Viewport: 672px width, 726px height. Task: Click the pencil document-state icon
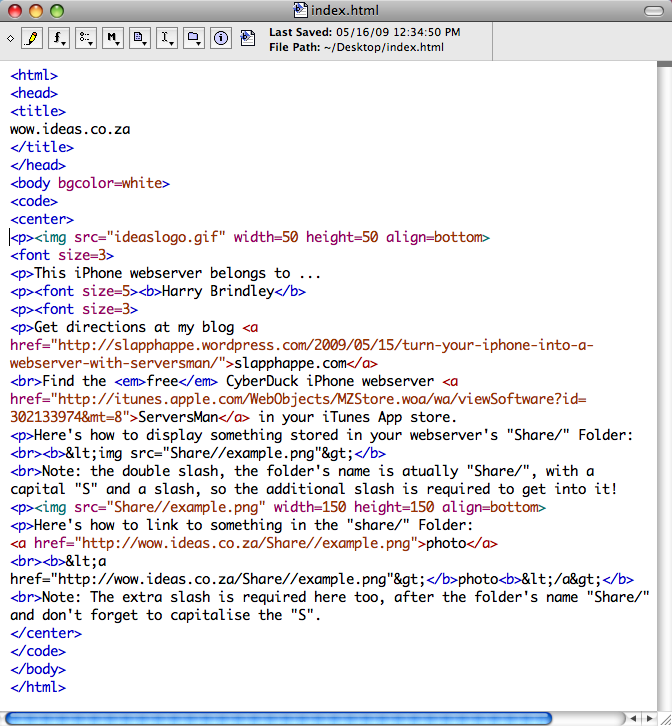click(31, 39)
